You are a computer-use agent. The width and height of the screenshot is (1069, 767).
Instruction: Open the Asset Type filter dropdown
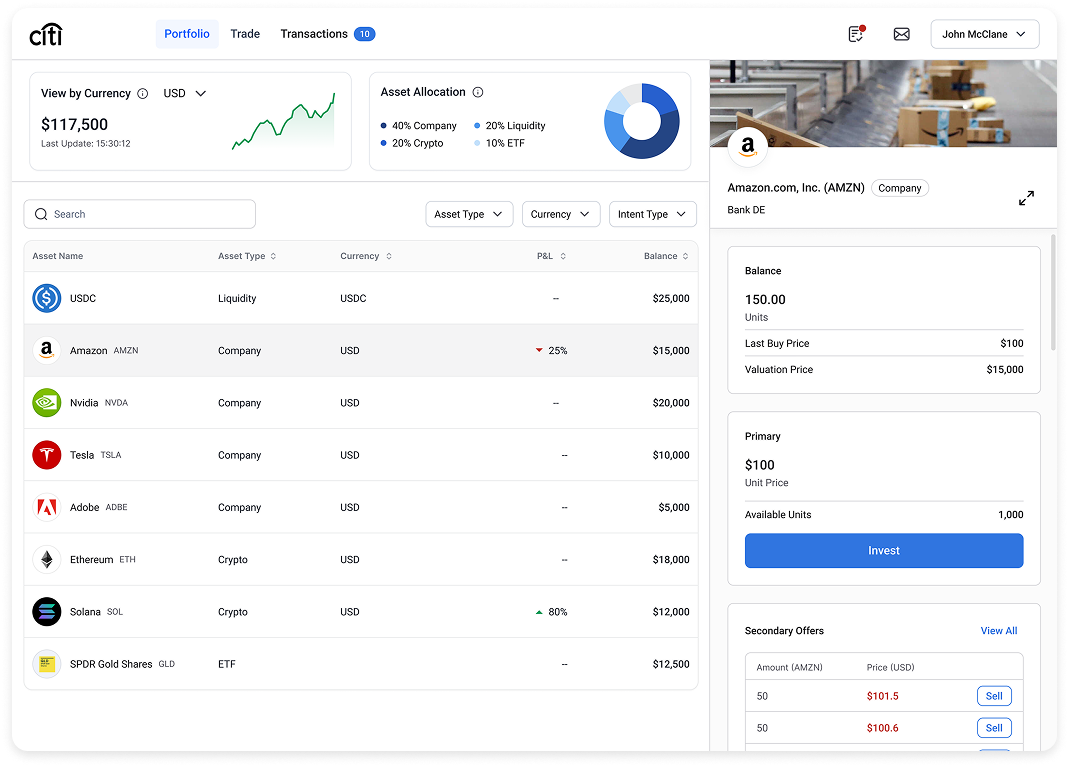tap(469, 214)
